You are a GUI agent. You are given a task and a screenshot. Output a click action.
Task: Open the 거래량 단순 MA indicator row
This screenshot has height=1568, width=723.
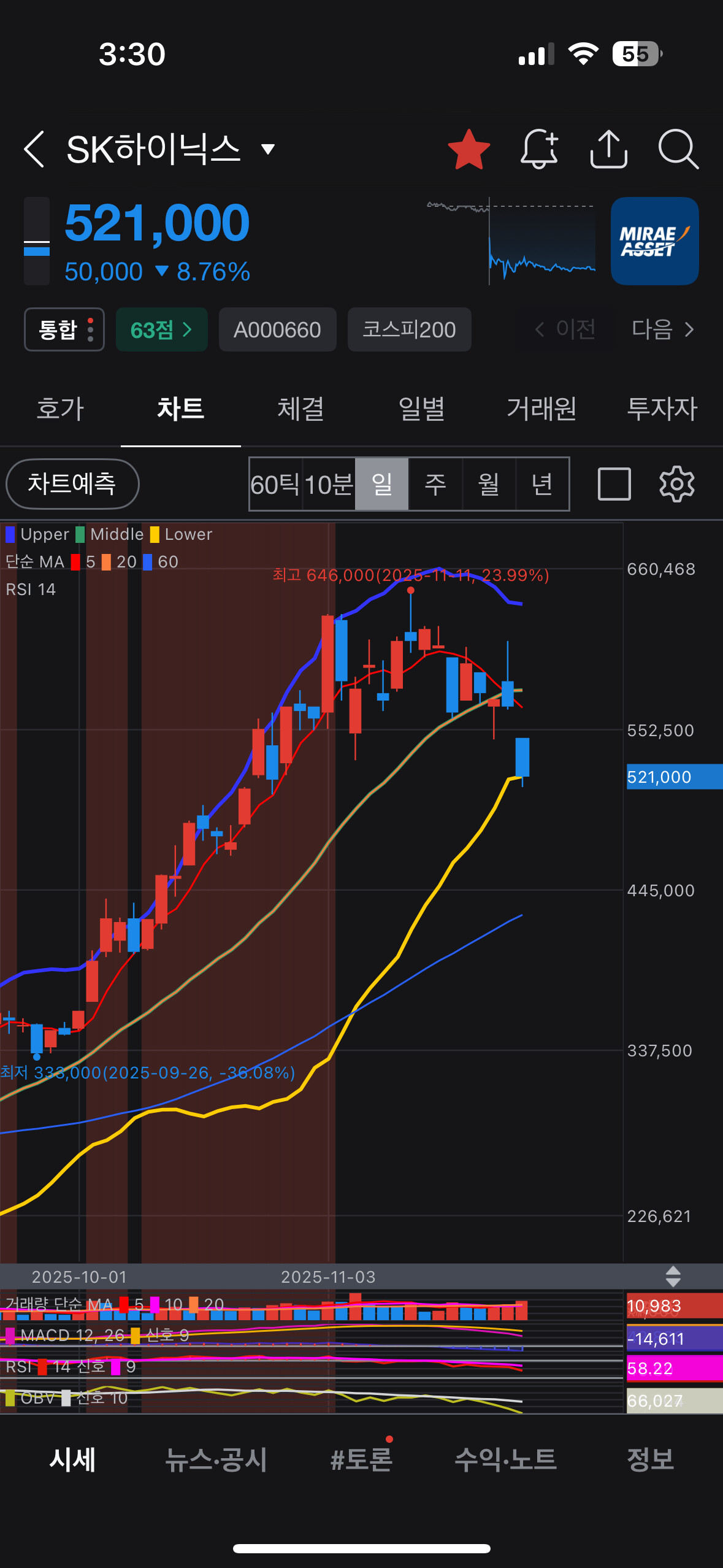(115, 1304)
